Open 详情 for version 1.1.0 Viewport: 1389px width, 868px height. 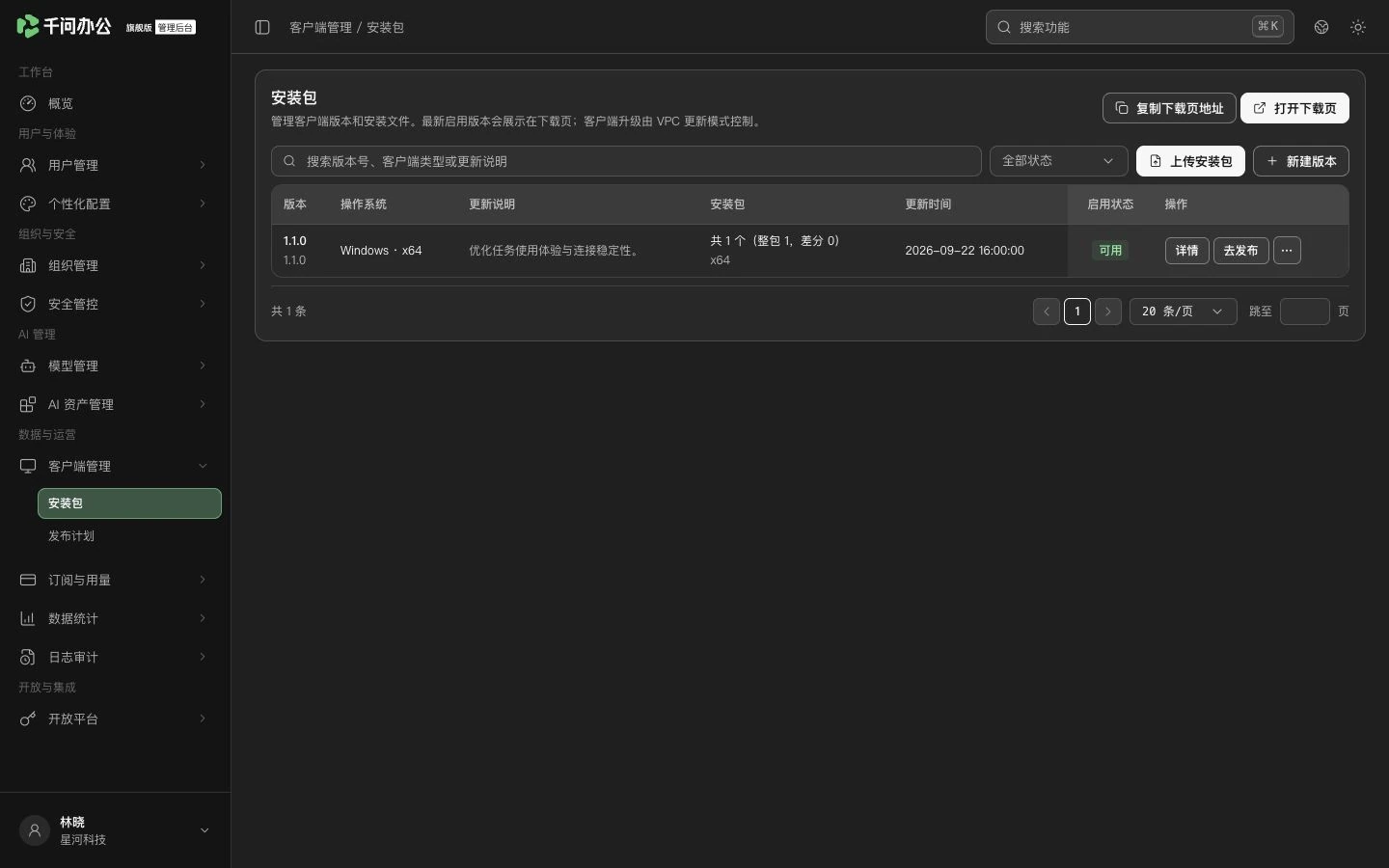1186,251
